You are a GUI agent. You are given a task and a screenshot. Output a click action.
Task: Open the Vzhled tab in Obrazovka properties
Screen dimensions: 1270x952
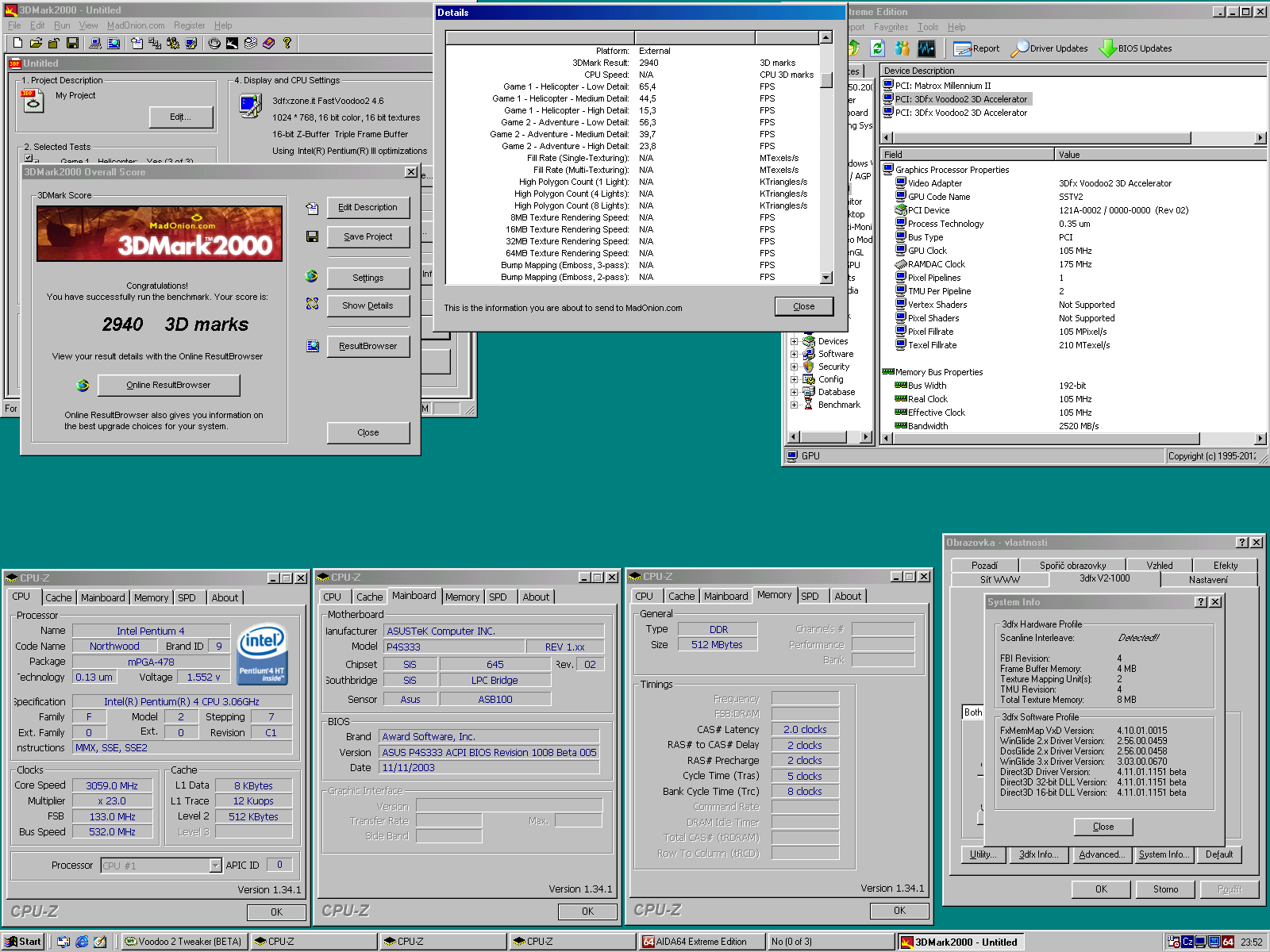(1159, 566)
